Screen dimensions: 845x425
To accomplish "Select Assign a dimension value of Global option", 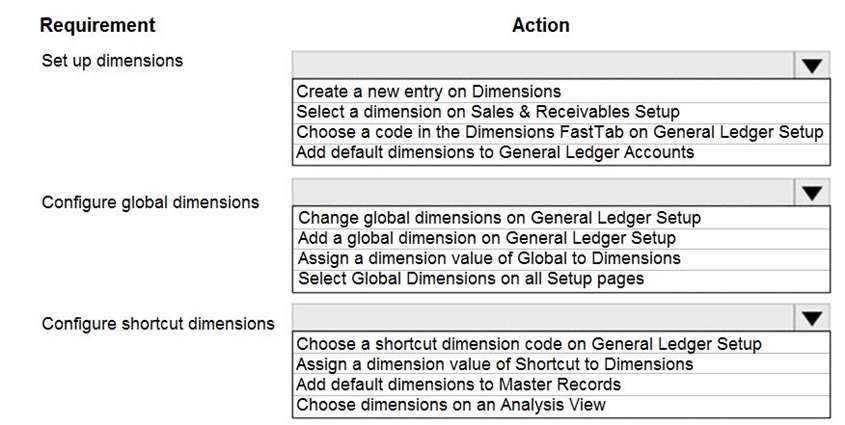I will 561,259.
